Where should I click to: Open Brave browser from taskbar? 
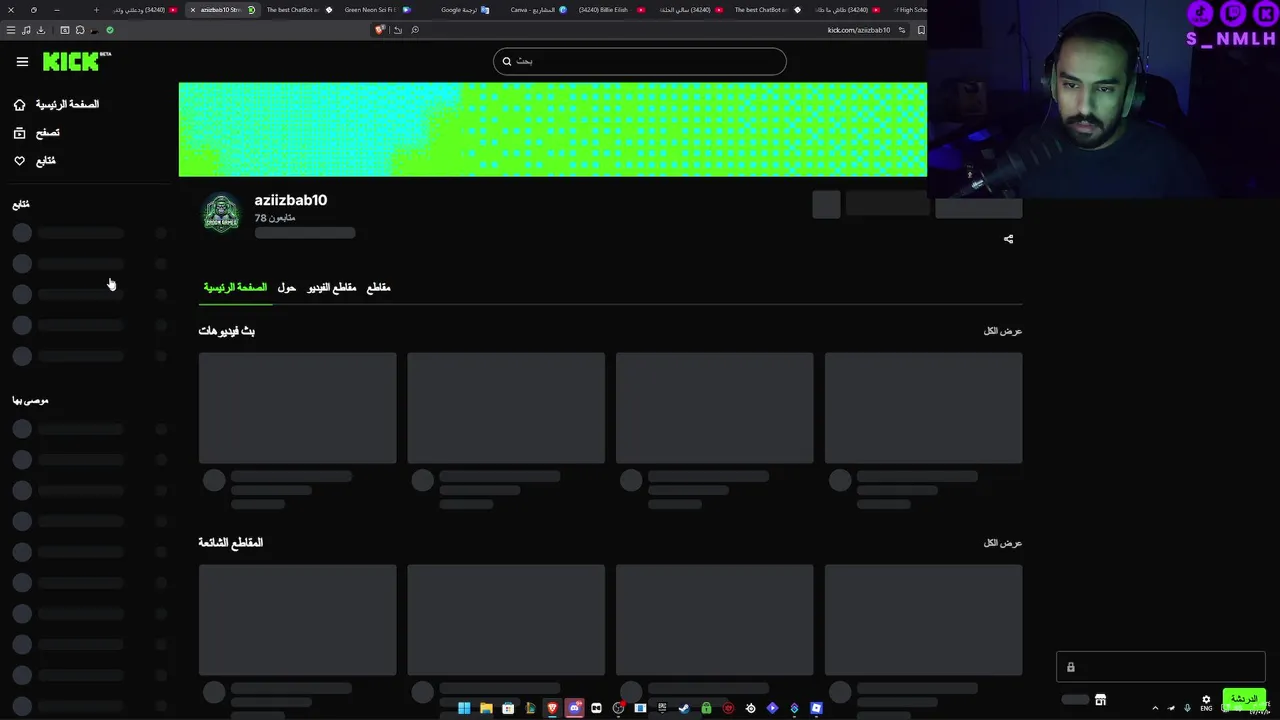552,708
